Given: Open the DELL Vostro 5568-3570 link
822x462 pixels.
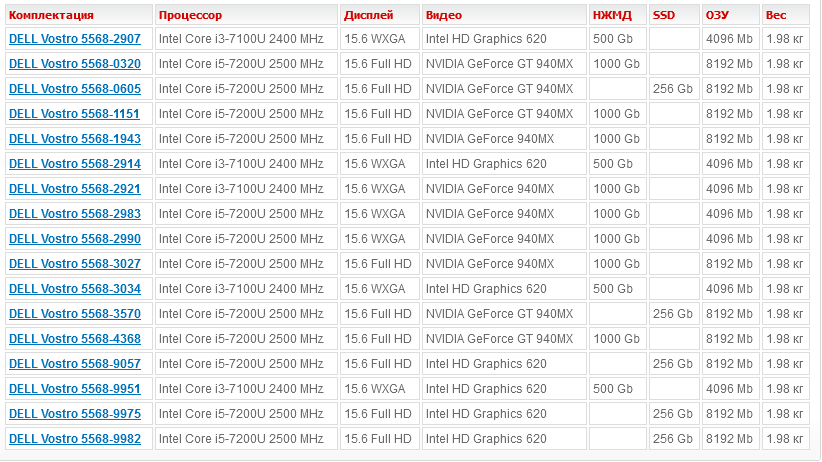Looking at the screenshot, I should click(75, 314).
